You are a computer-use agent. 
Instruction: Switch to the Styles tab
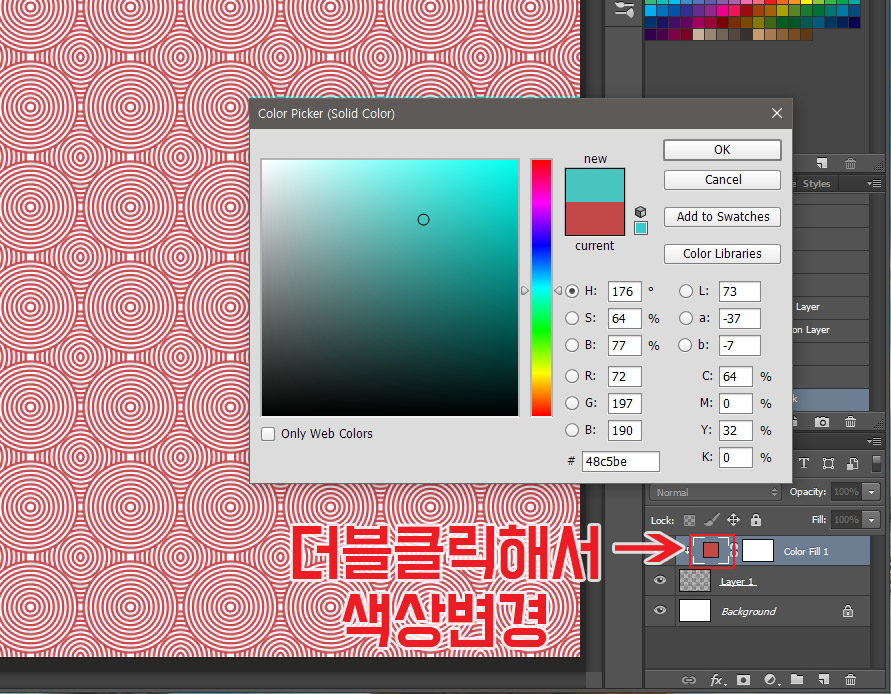(x=816, y=184)
